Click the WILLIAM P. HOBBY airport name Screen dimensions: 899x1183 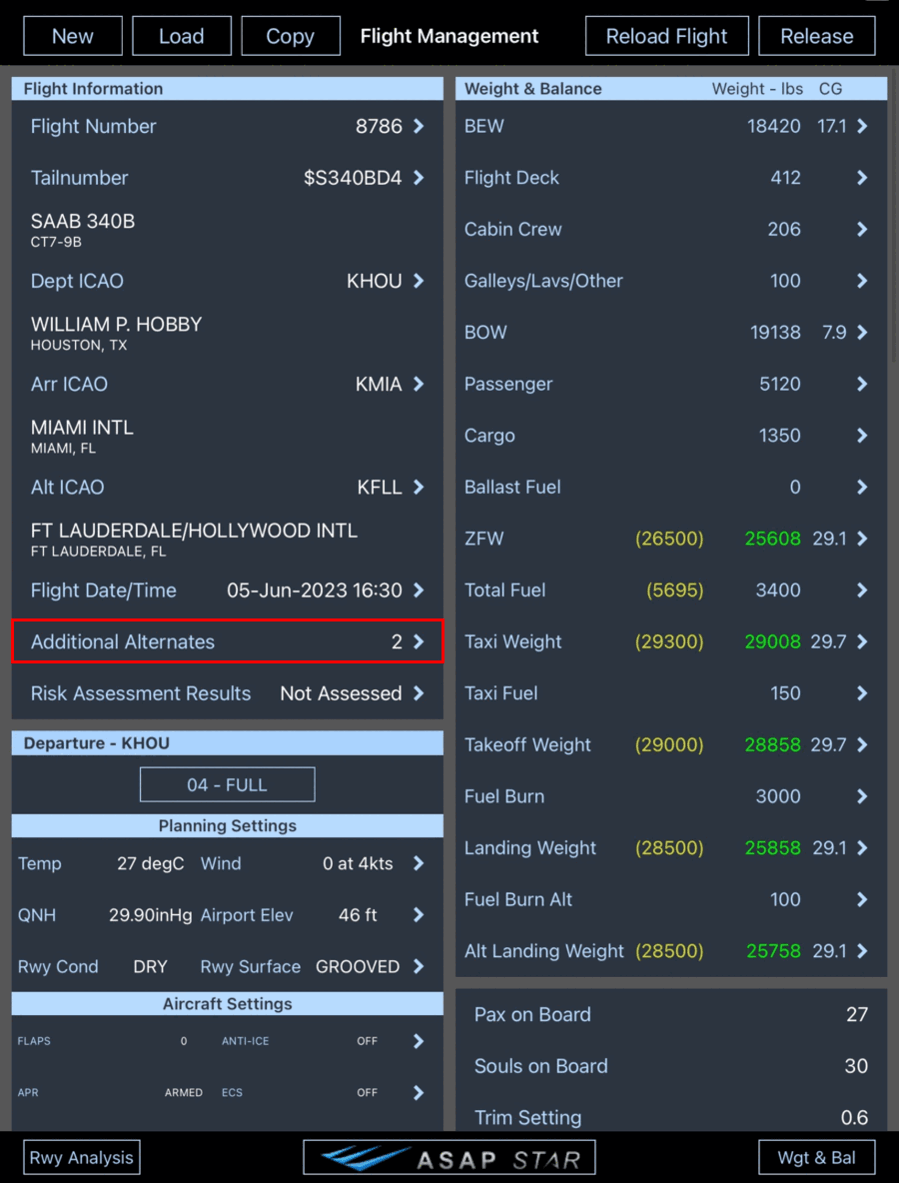[116, 324]
